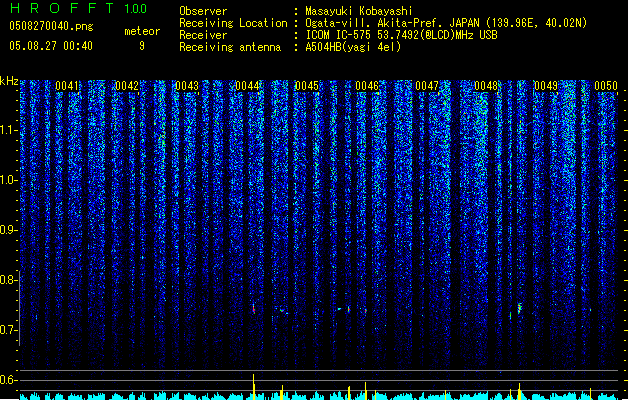
Task: Click the 0041 time marker
Action: pyautogui.click(x=67, y=86)
